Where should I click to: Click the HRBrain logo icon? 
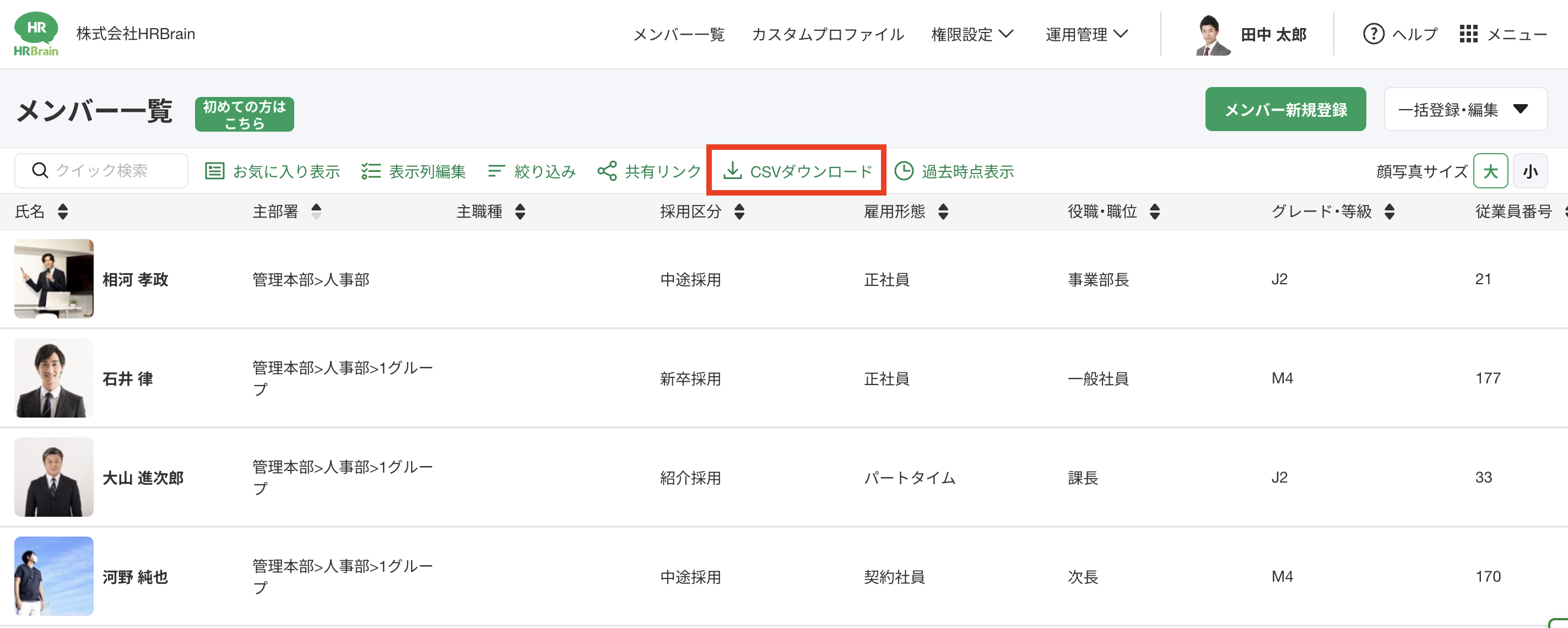coord(36,34)
